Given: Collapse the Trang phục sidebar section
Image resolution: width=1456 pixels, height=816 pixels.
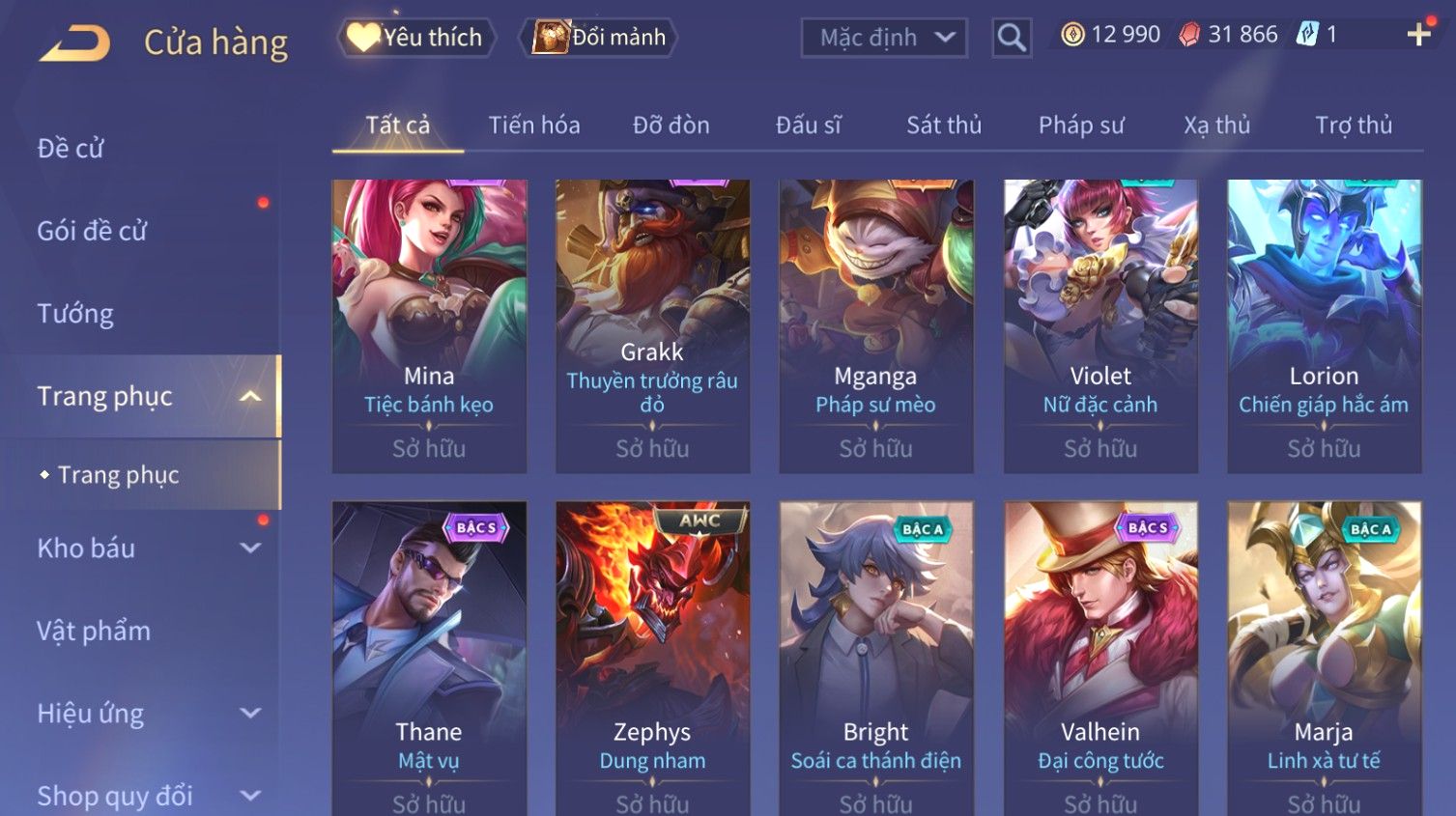Looking at the screenshot, I should pos(250,396).
